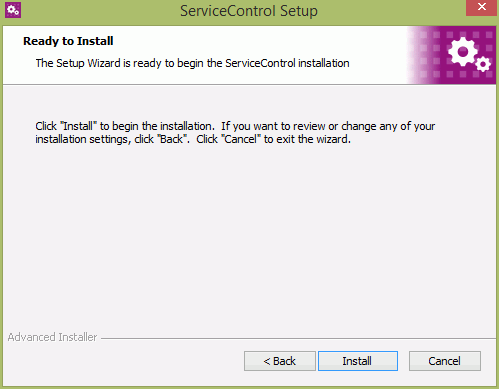Click the large white gear graphic
499x389 pixels.
click(463, 52)
